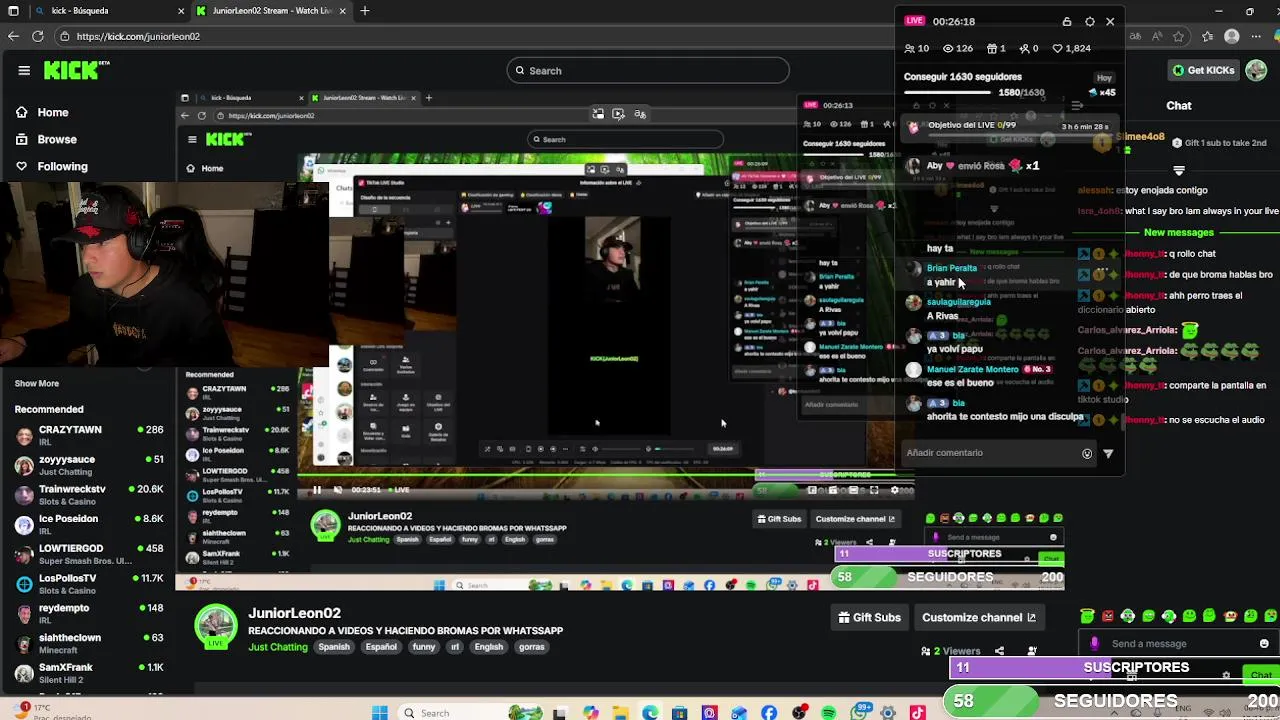Open recommended channel CRAZYTAWN
Screen dimensions: 1280x720
(88, 435)
